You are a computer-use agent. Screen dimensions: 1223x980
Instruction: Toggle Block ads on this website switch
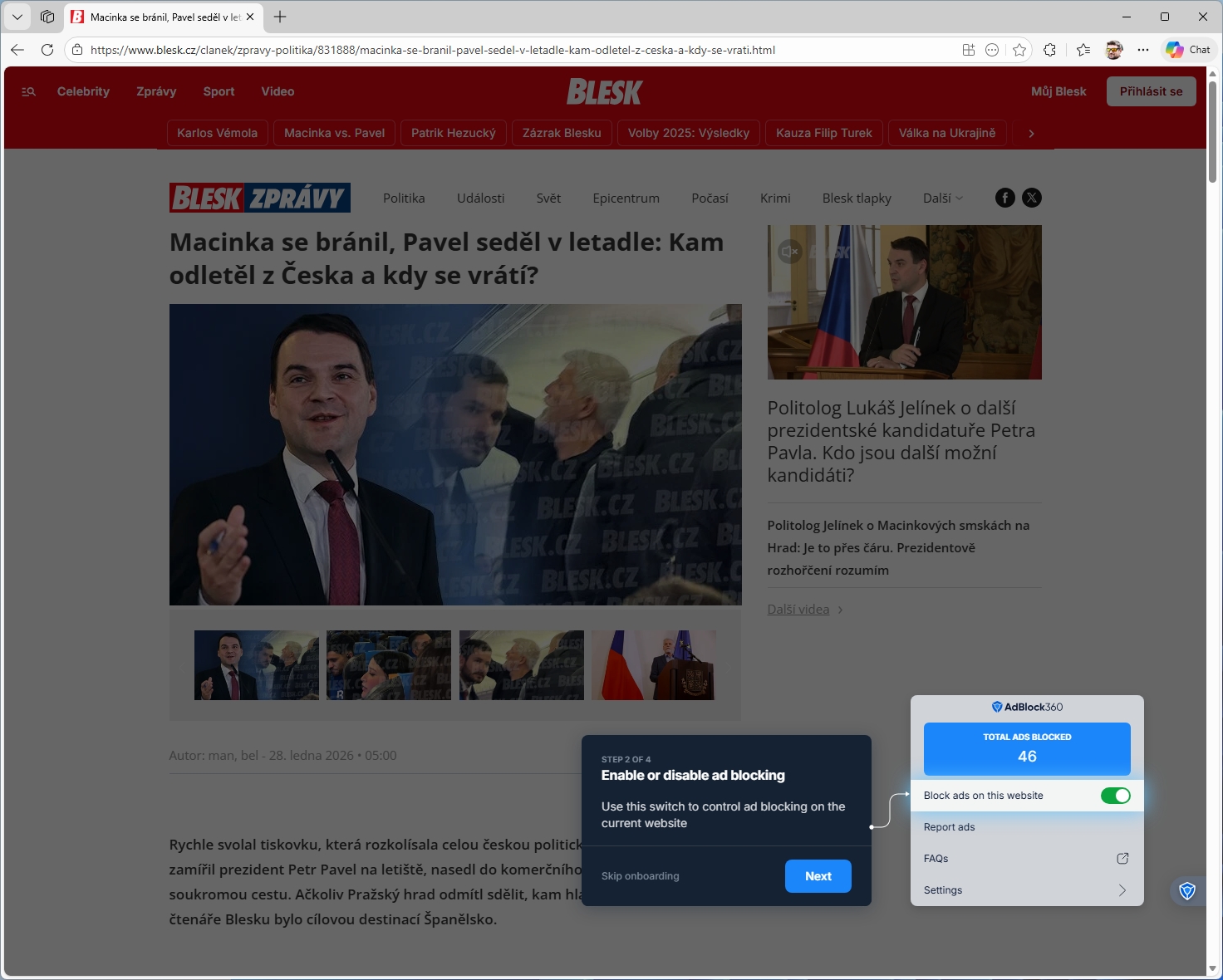1115,796
